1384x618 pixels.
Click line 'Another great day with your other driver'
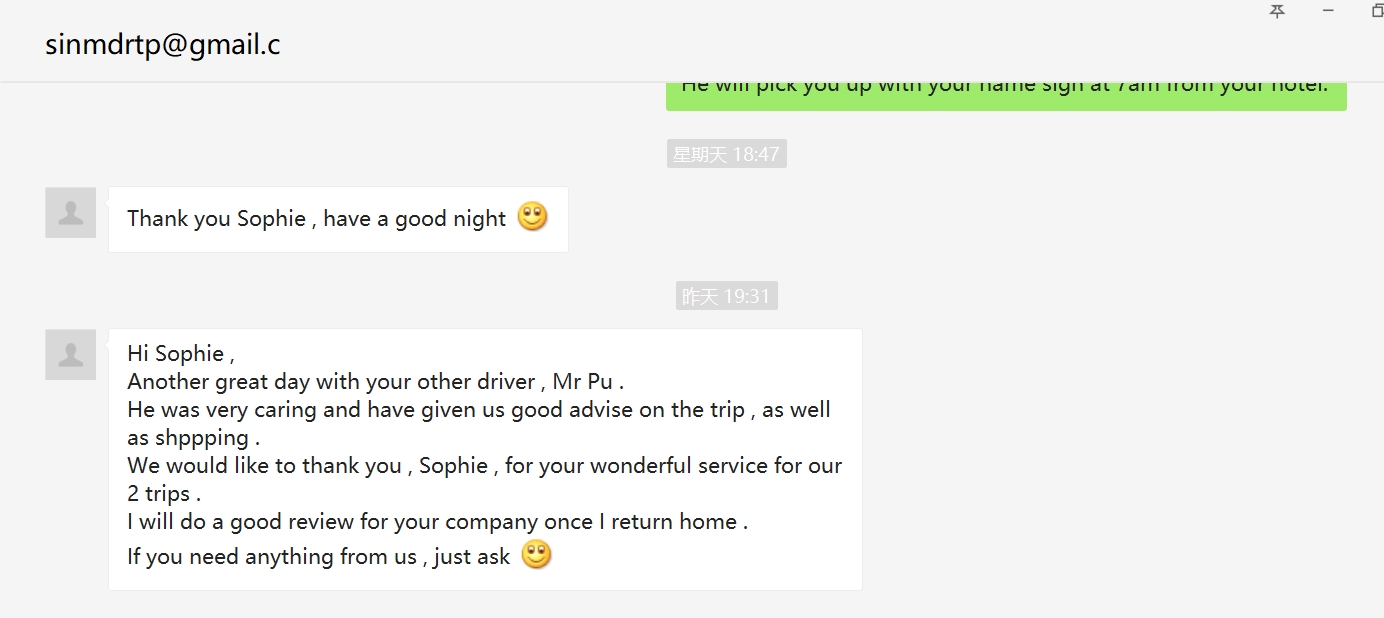[375, 381]
